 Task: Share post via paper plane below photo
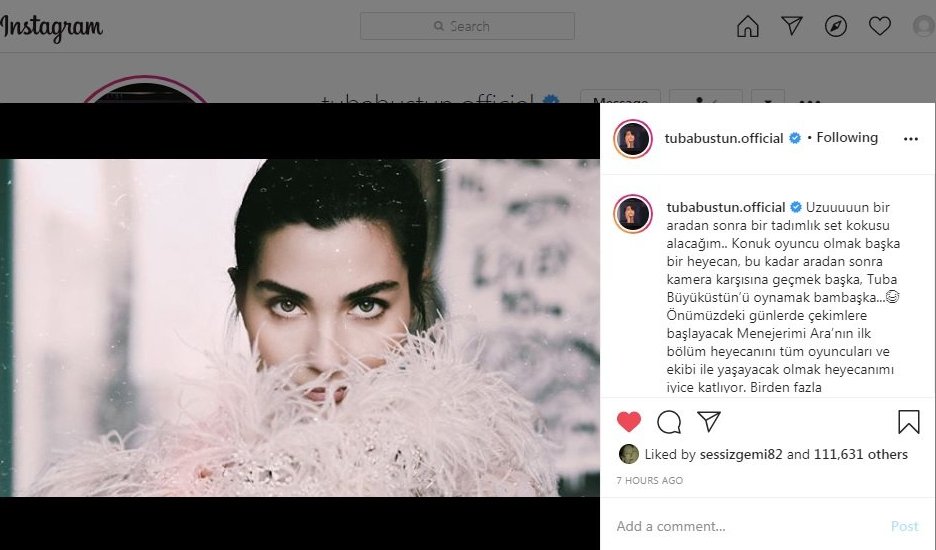(x=709, y=421)
